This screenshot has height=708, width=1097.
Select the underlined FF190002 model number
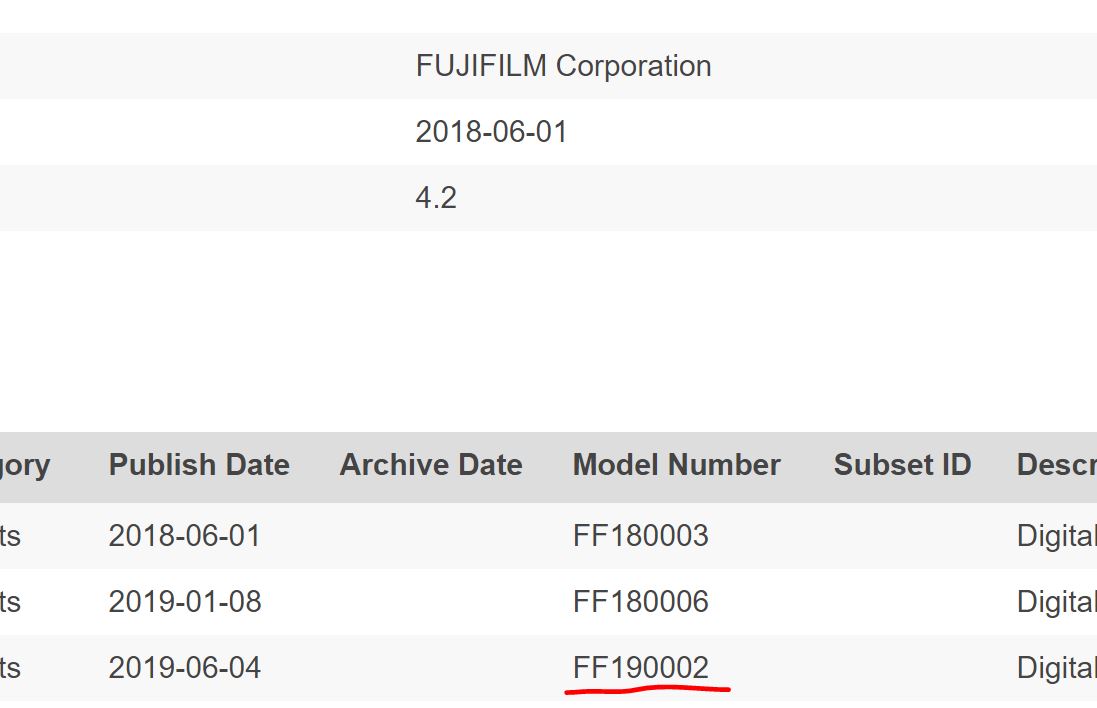pyautogui.click(x=640, y=668)
